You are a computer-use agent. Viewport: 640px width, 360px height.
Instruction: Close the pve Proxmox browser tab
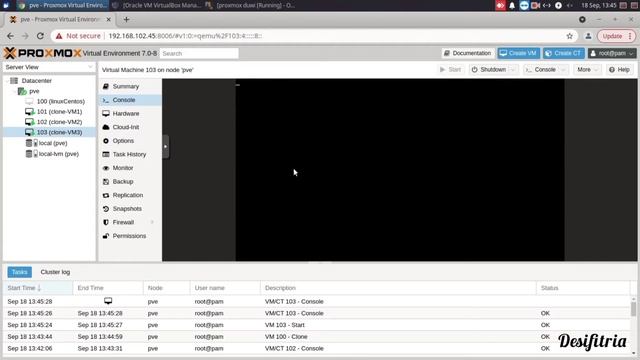109,20
